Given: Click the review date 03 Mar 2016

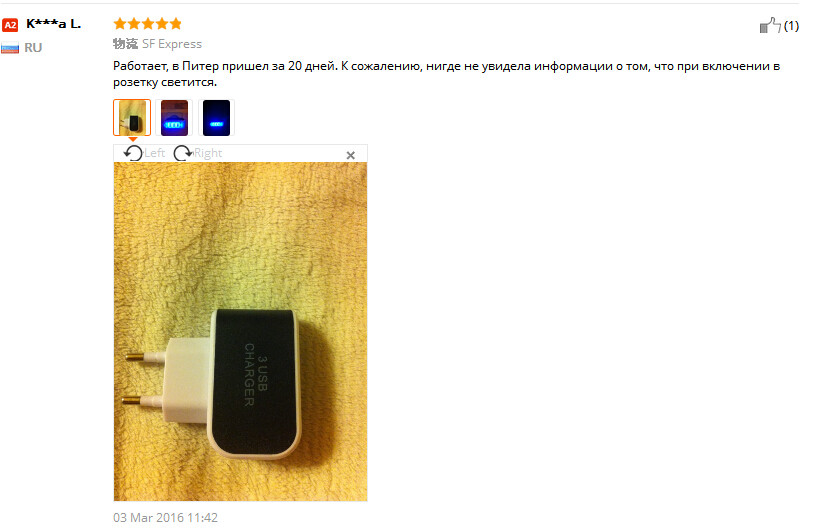Looking at the screenshot, I should click(x=165, y=518).
